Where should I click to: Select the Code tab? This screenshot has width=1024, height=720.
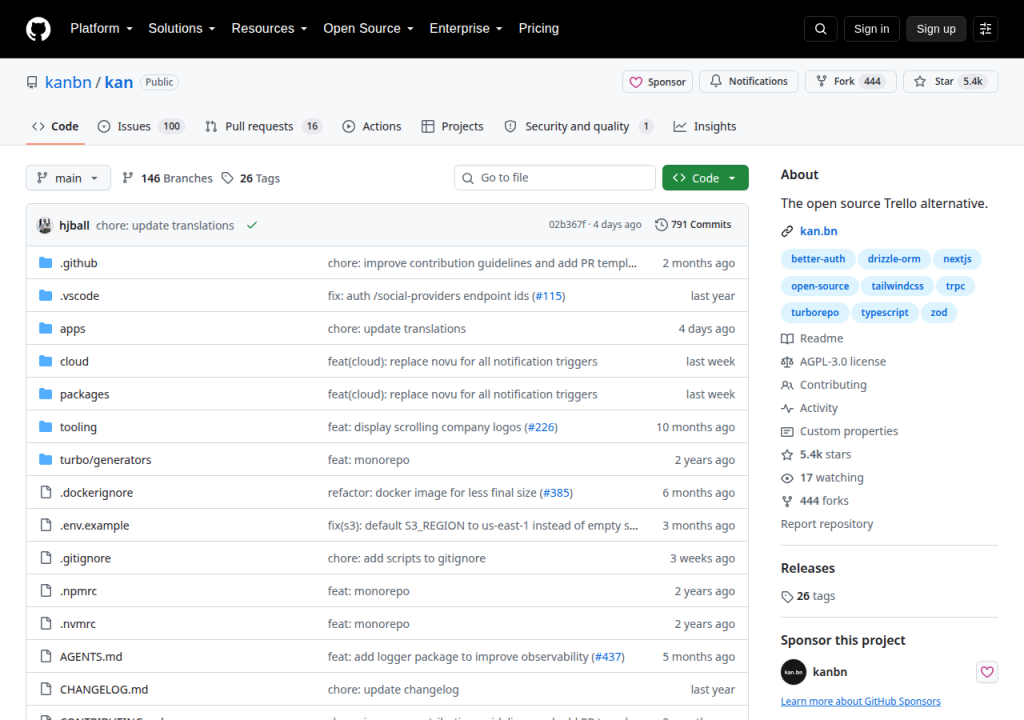[x=56, y=126]
